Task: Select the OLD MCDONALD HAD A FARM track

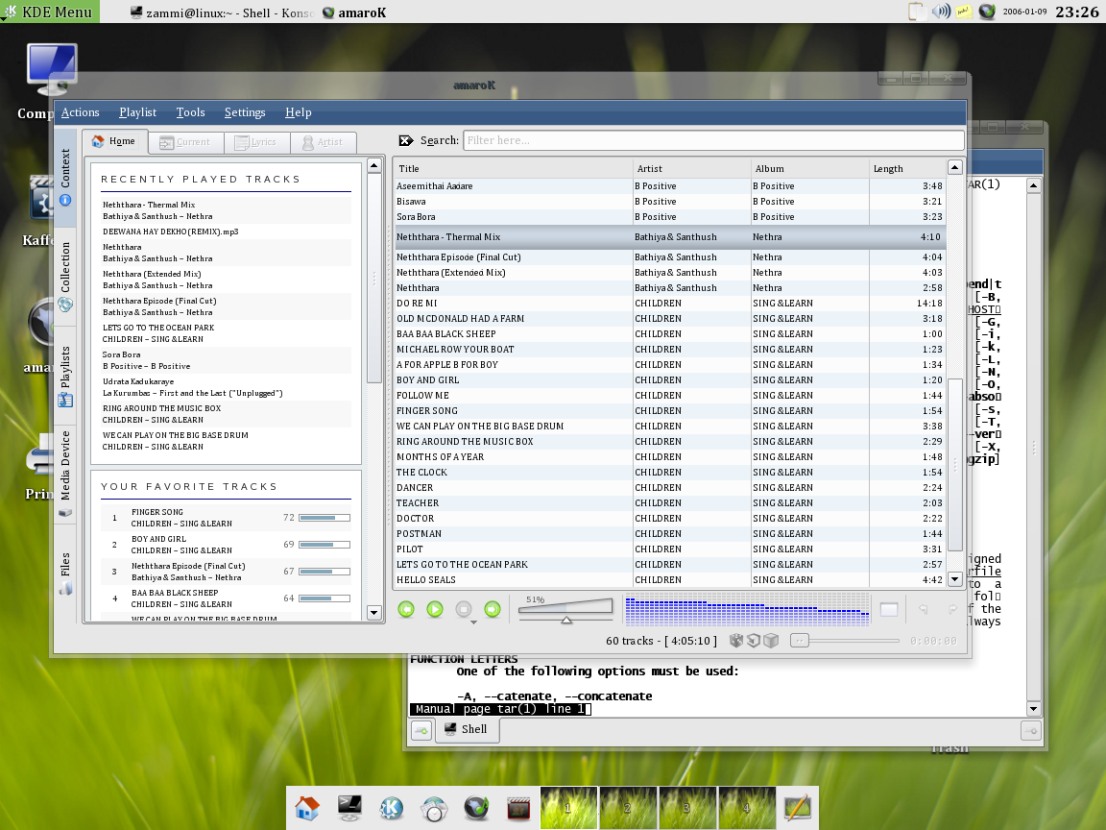Action: point(669,319)
